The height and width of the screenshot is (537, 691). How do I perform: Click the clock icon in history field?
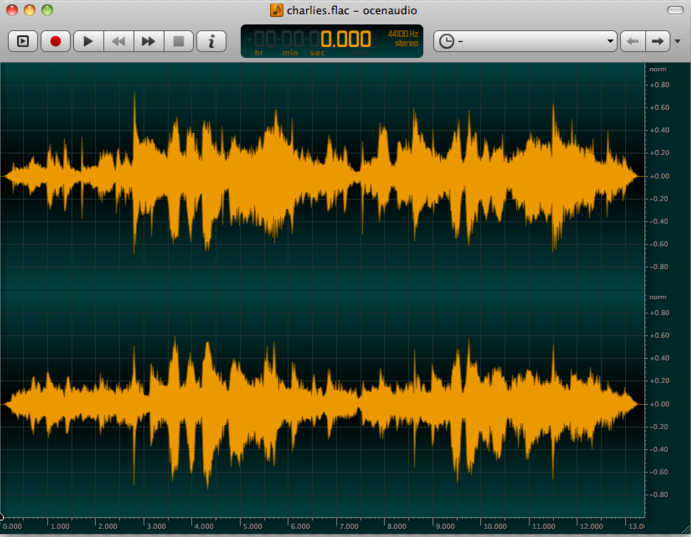[x=446, y=41]
